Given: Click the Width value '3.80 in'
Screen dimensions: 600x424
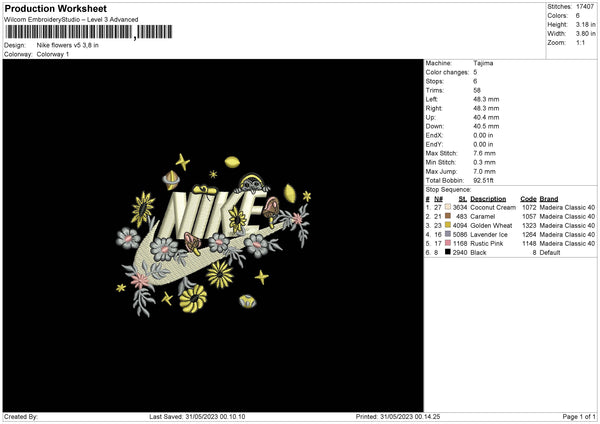Looking at the screenshot, I should point(585,34).
